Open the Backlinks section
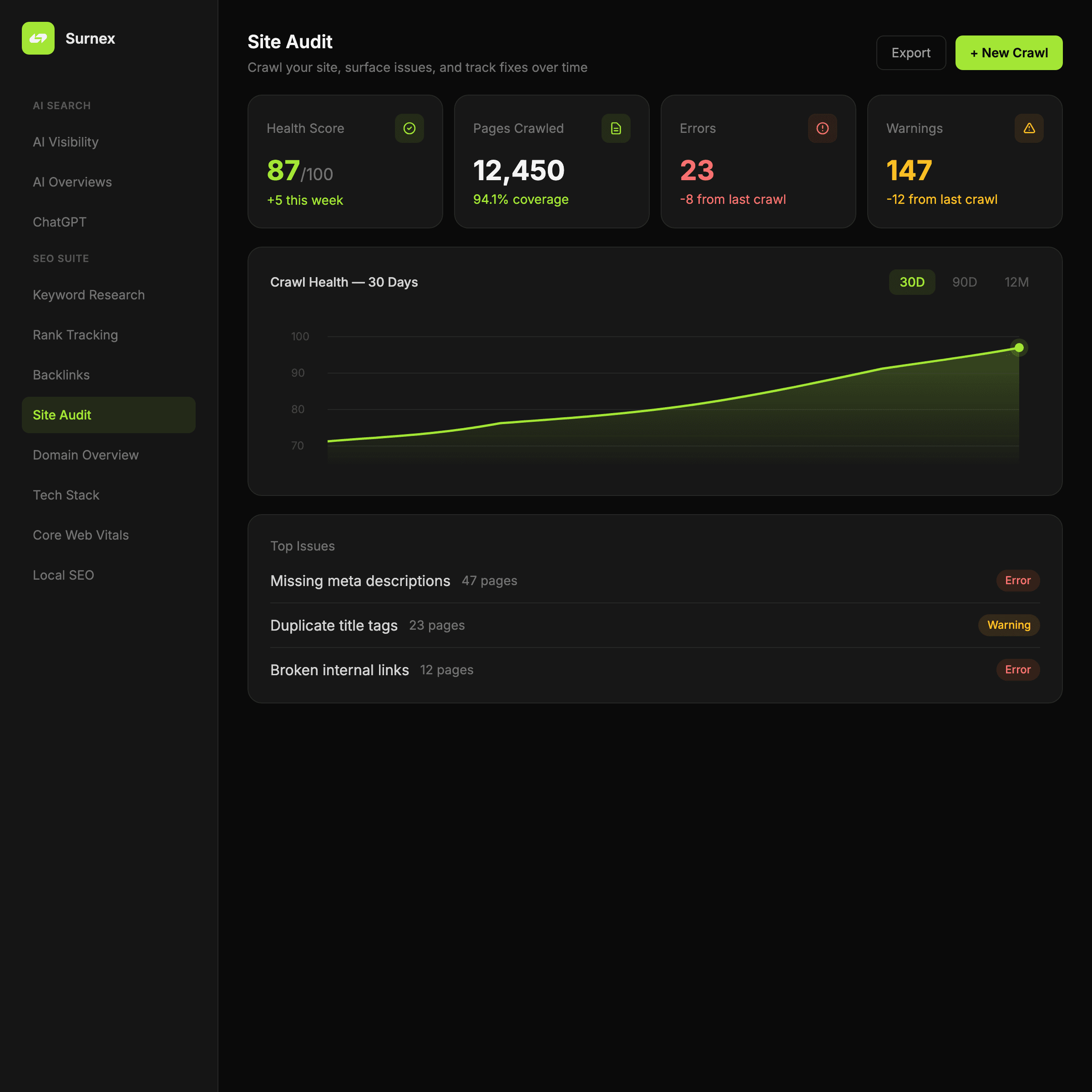 61,375
